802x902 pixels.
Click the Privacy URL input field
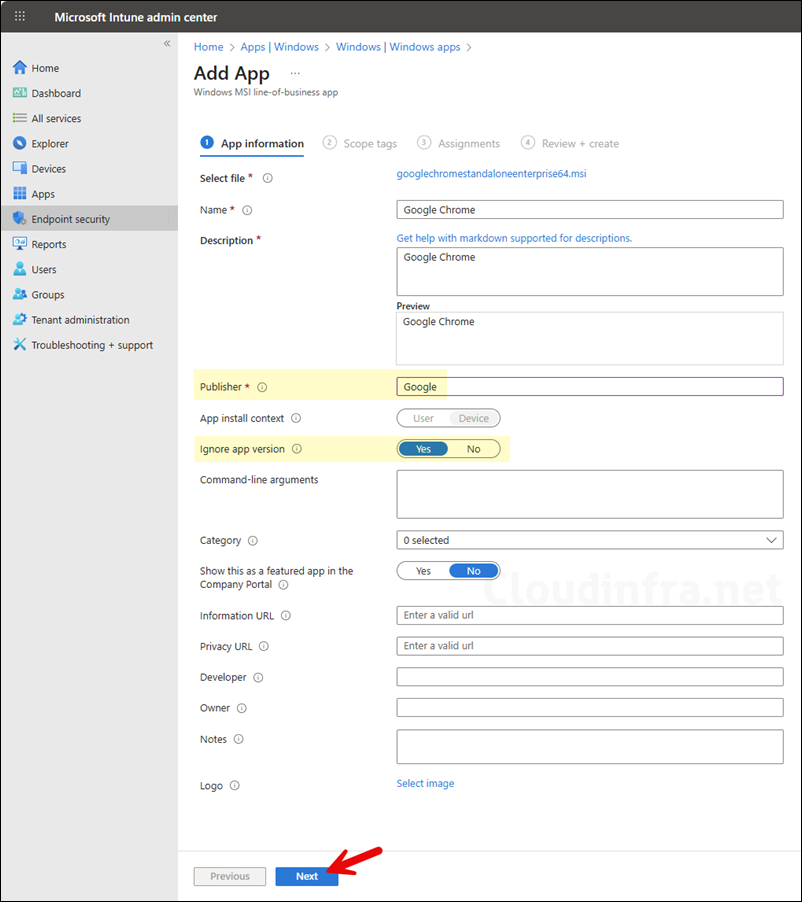(590, 646)
